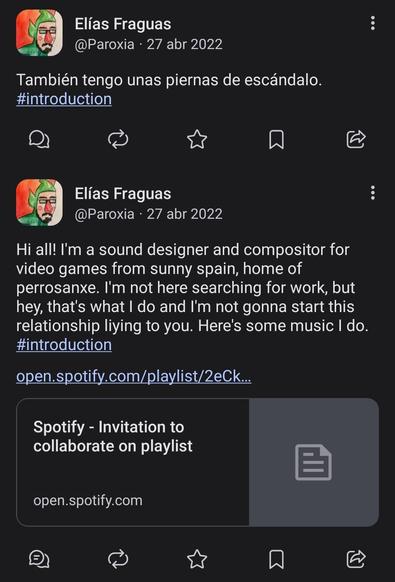This screenshot has height=582, width=395.
Task: Share the "piernas de escándalo" post
Action: click(x=356, y=140)
